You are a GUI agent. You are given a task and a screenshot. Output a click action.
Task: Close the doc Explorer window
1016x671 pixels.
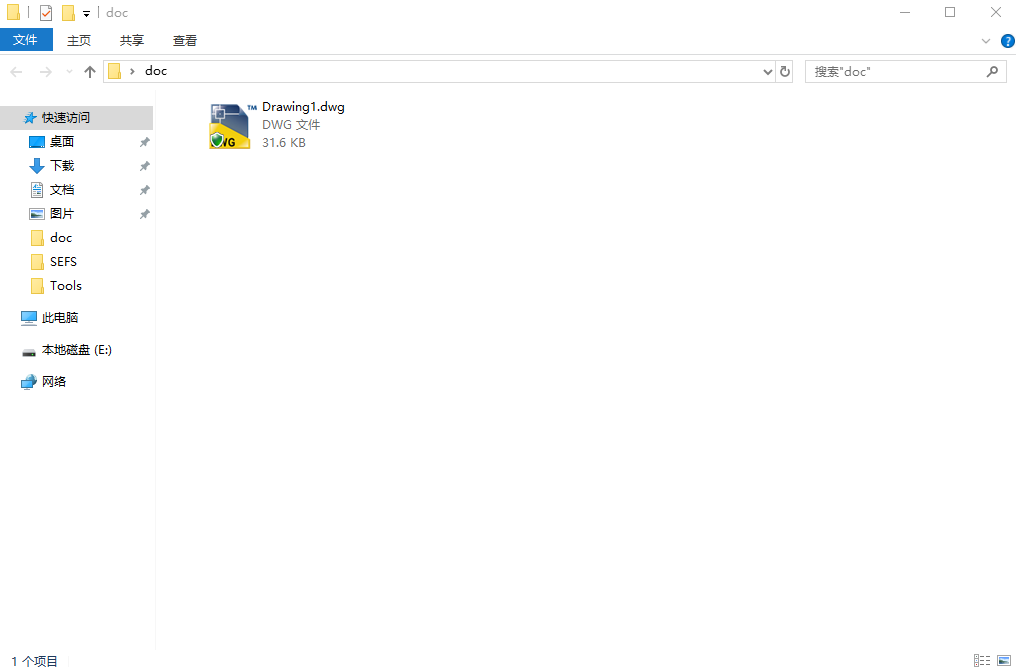[x=995, y=12]
